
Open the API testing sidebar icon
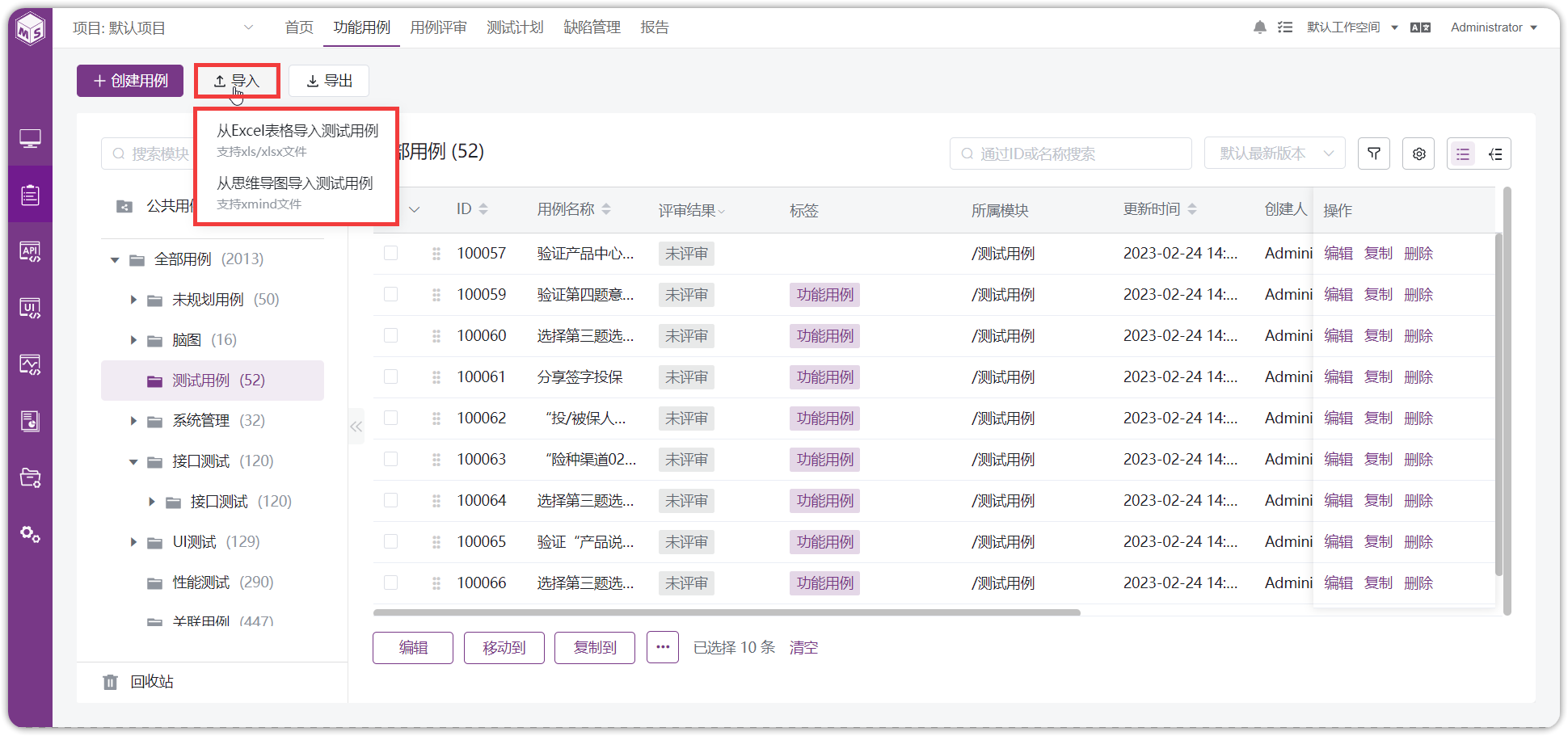click(31, 251)
